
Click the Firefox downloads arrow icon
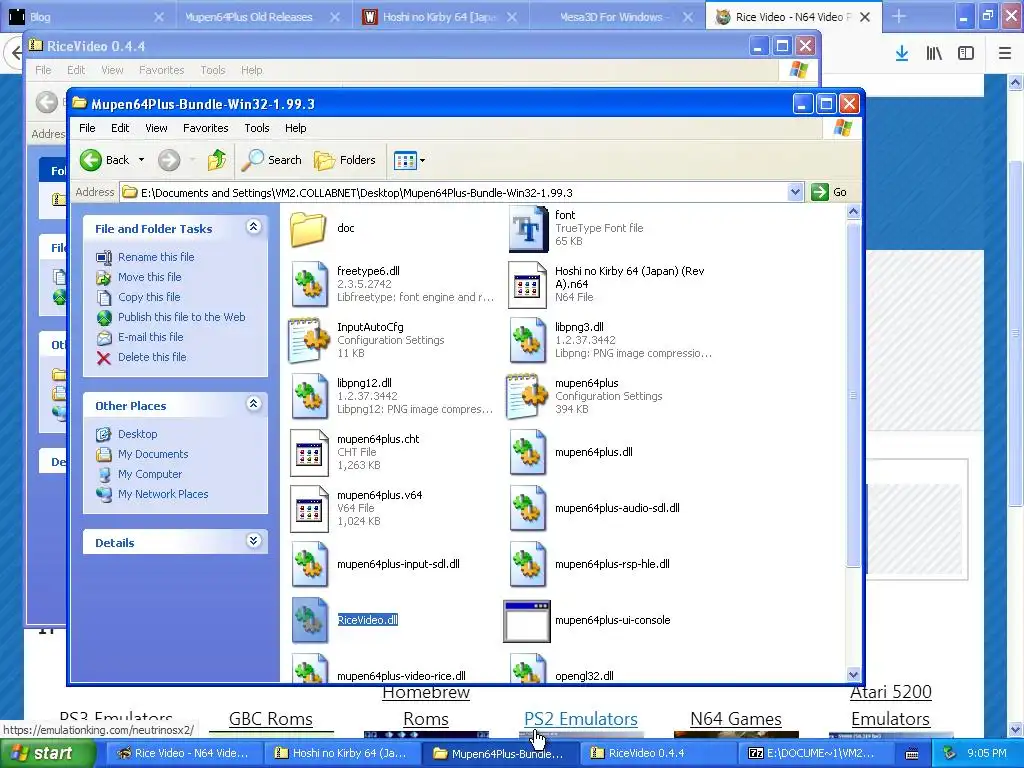(x=902, y=54)
